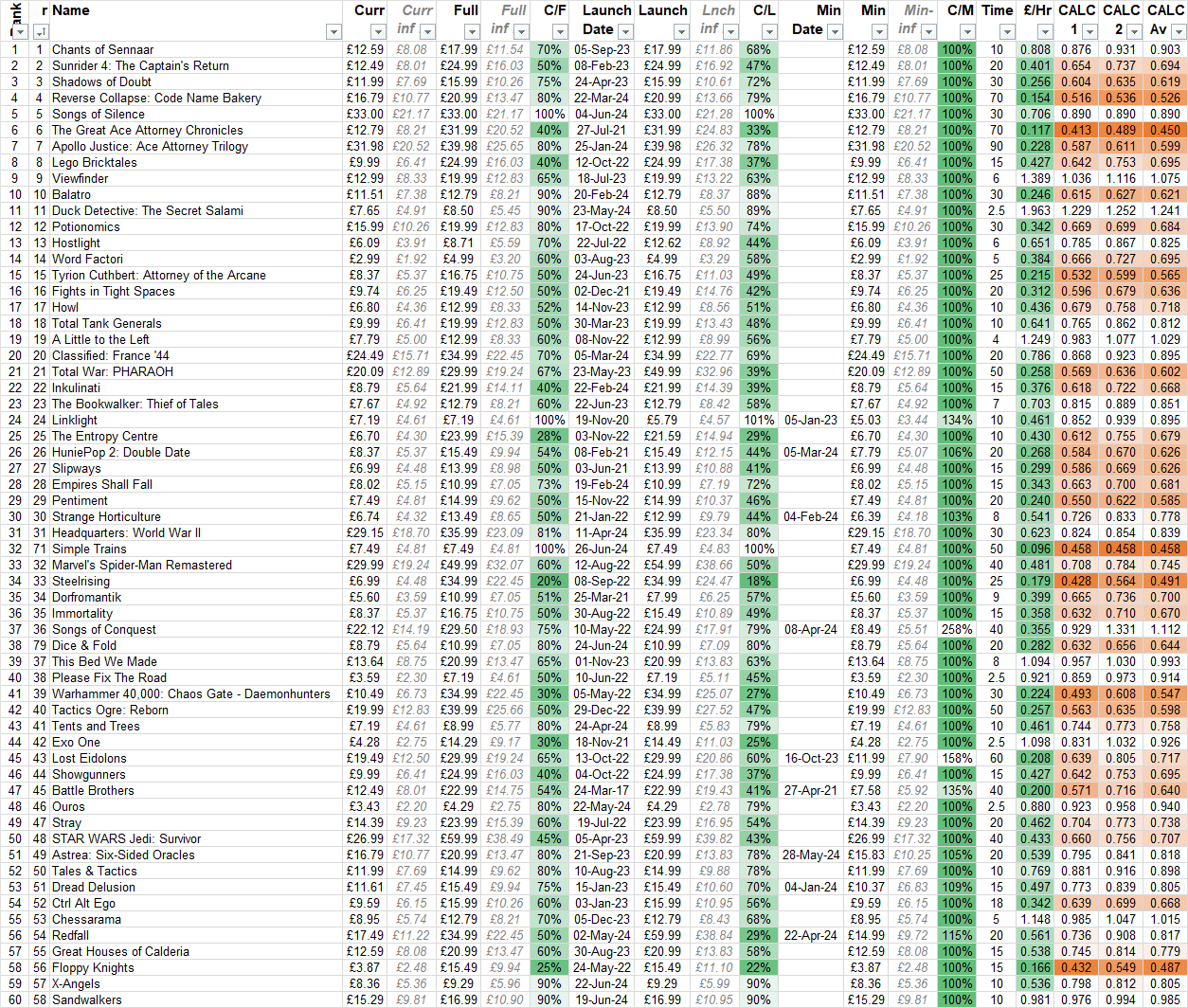Open the C/L column filter dropdown

(x=768, y=32)
